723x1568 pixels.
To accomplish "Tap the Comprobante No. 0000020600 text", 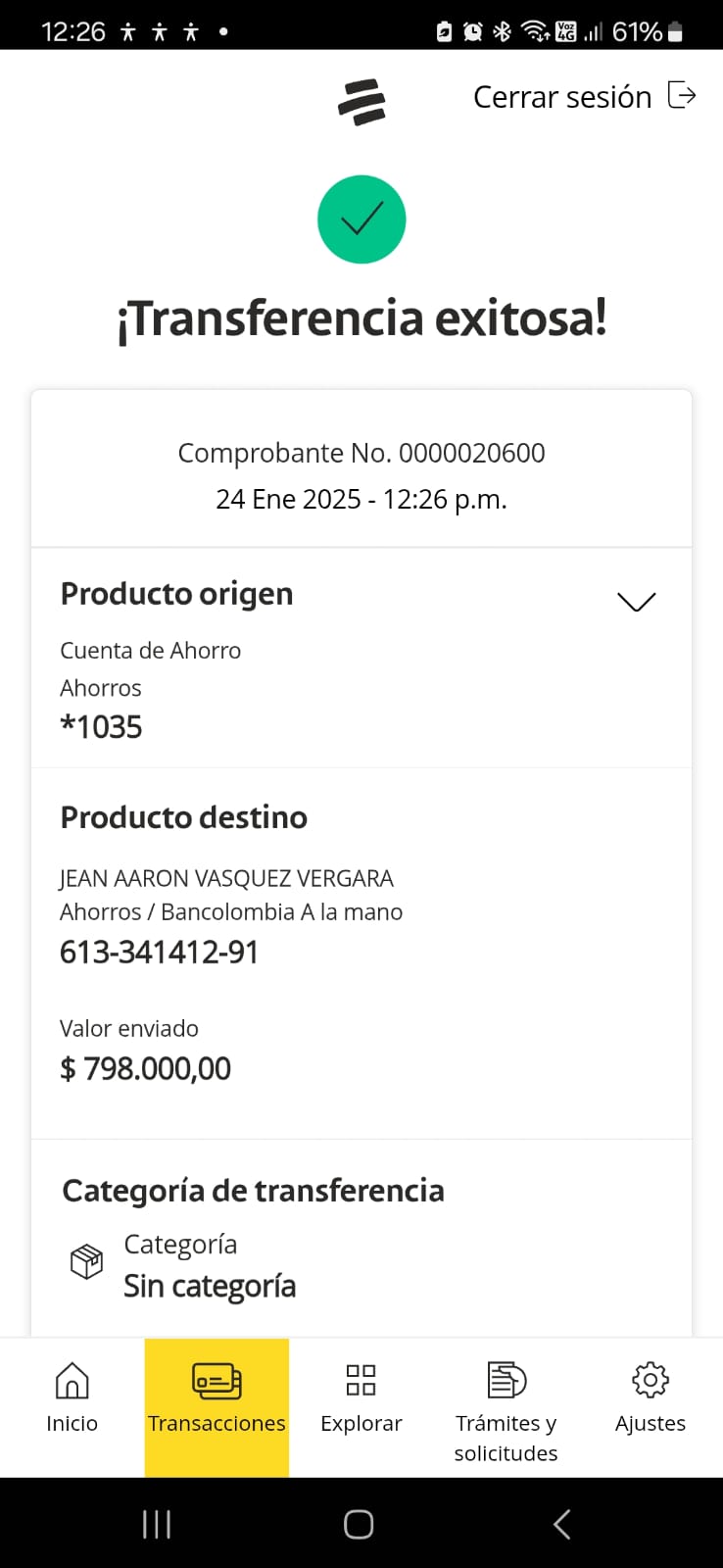I will tap(361, 453).
